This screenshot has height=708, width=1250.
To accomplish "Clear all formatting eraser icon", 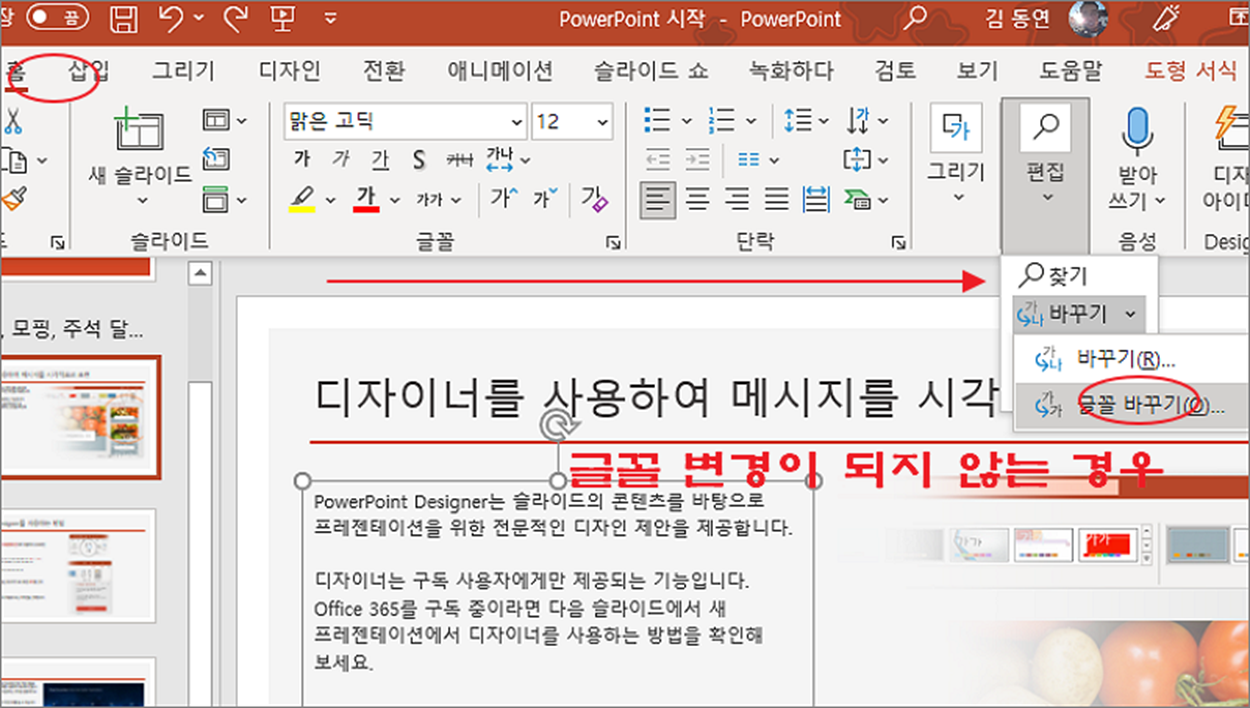I will (x=594, y=198).
